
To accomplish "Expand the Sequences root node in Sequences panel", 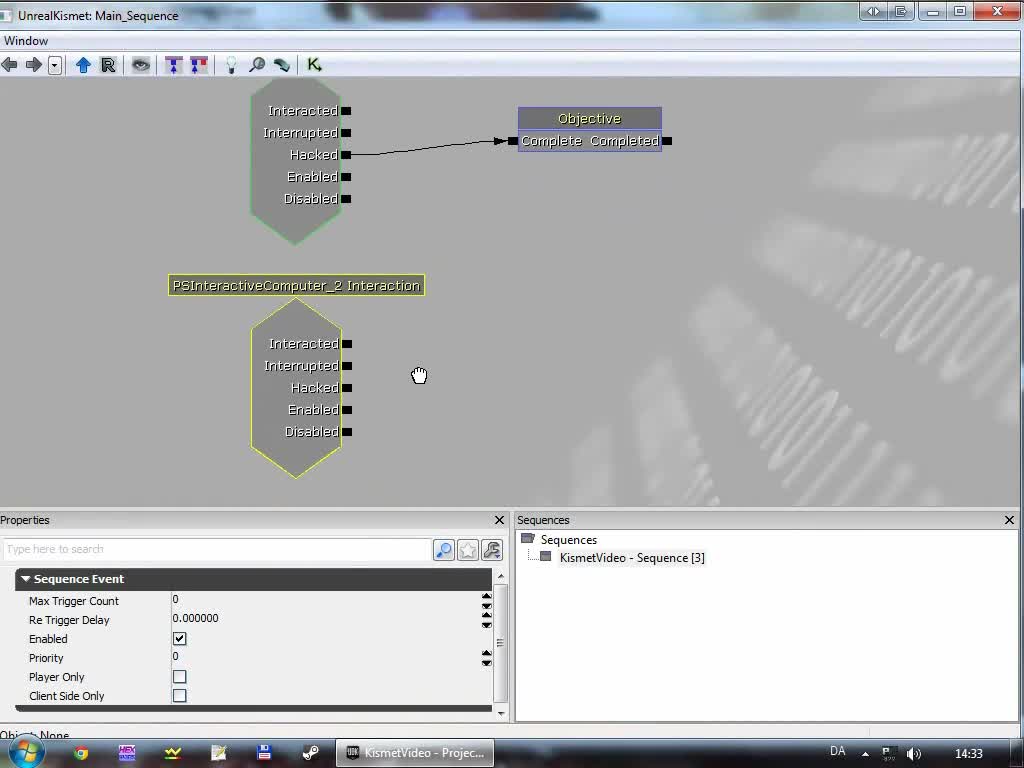I will (526, 539).
